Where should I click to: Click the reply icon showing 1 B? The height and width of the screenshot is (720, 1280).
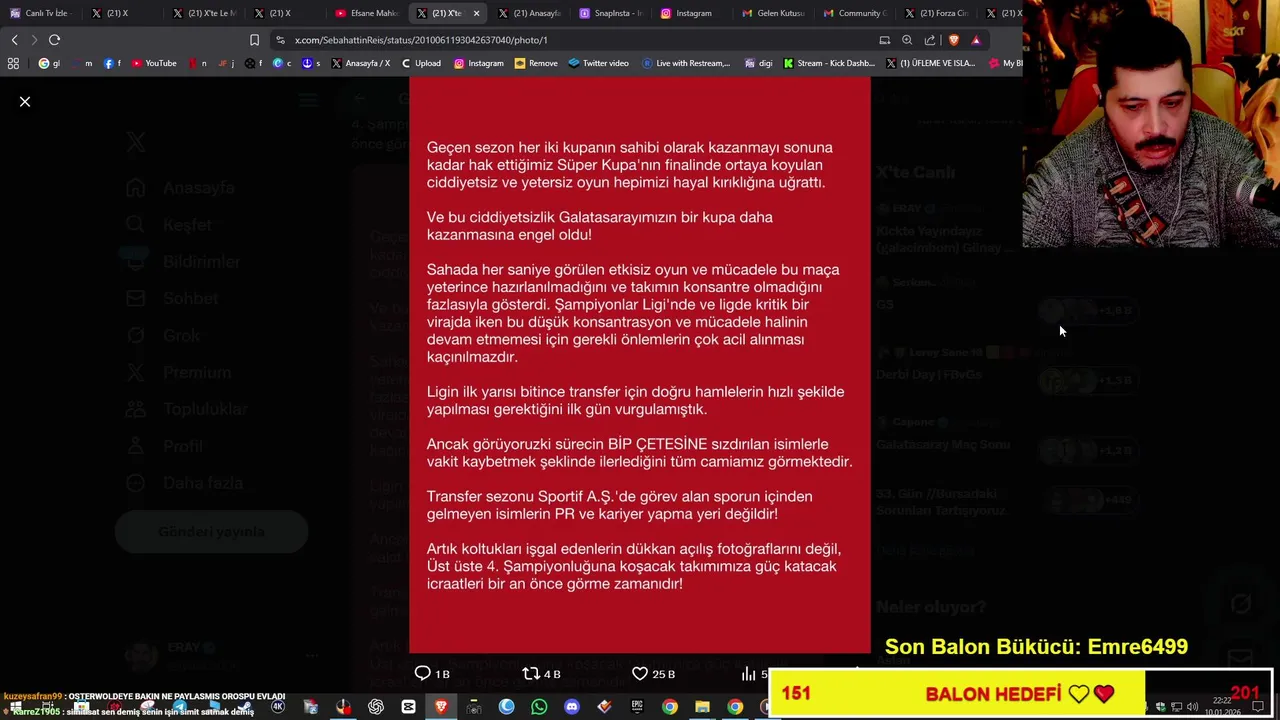pyautogui.click(x=422, y=674)
